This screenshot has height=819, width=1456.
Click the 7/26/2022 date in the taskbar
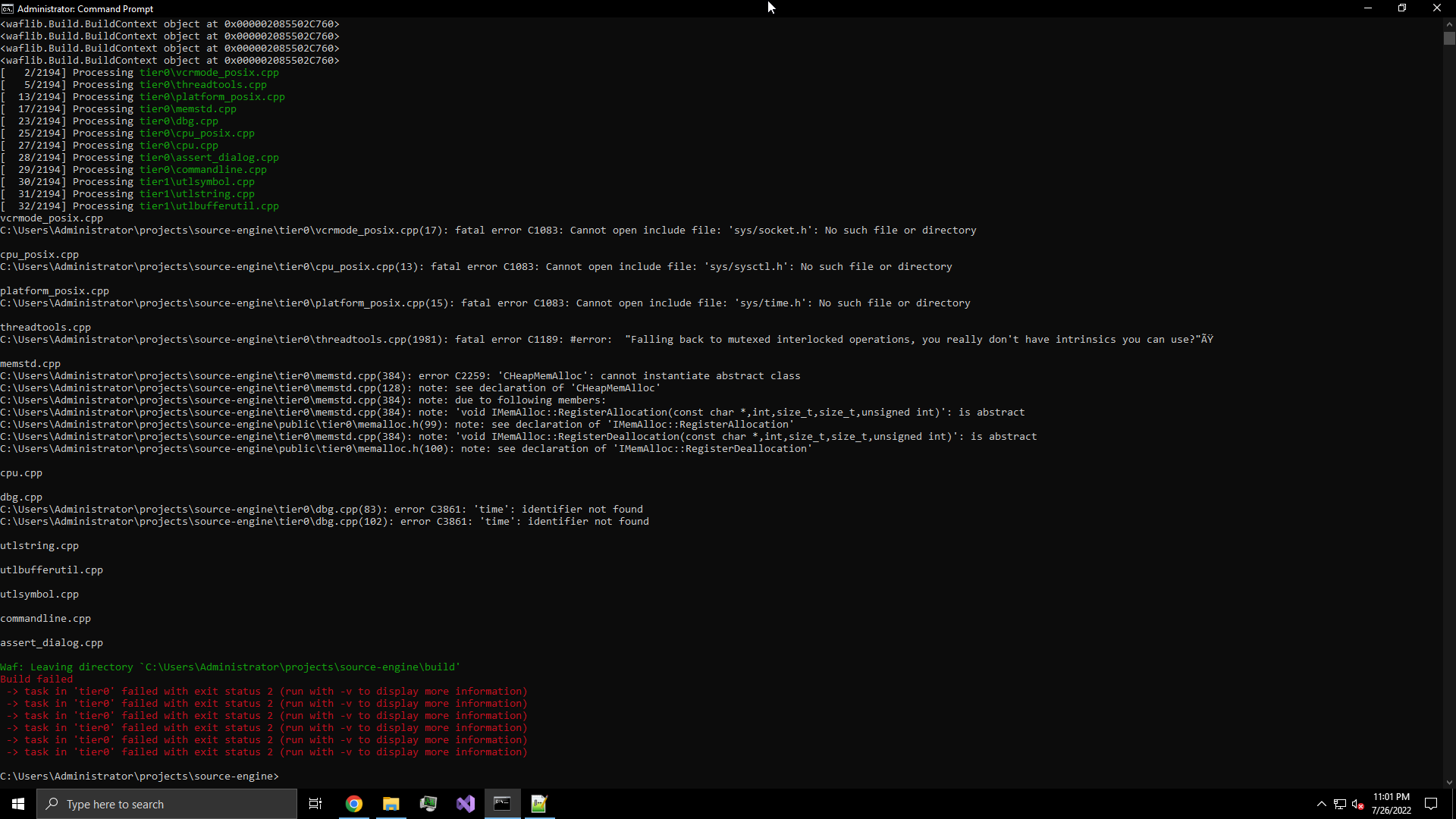pos(1392,810)
